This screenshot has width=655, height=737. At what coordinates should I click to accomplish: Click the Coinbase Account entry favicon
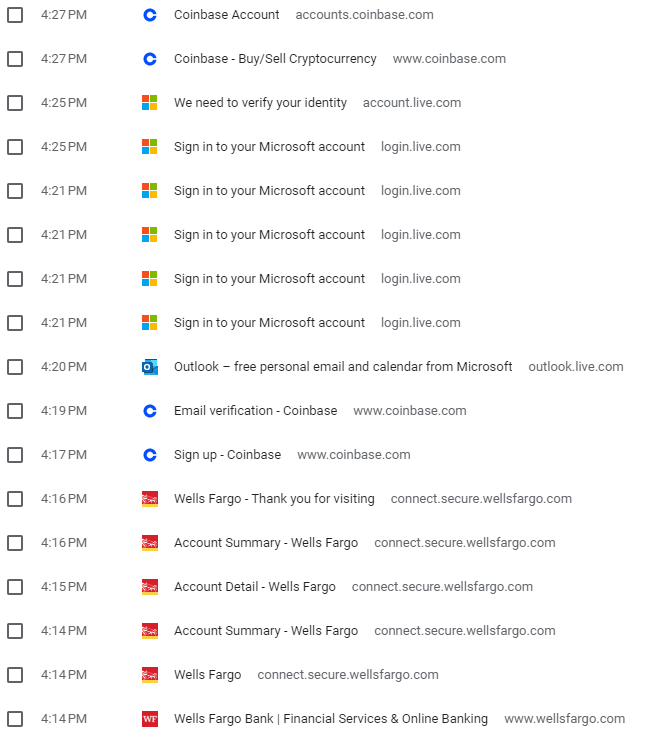tap(150, 15)
